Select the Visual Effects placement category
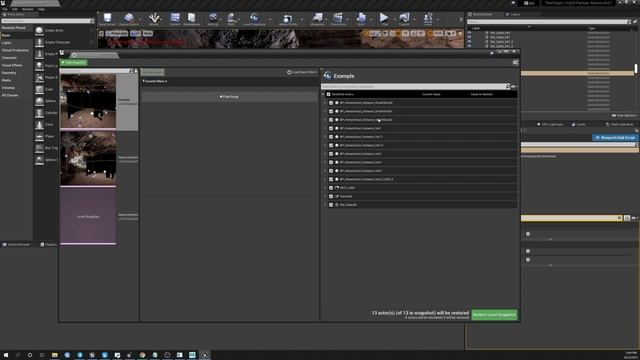The image size is (640, 360). (12, 65)
